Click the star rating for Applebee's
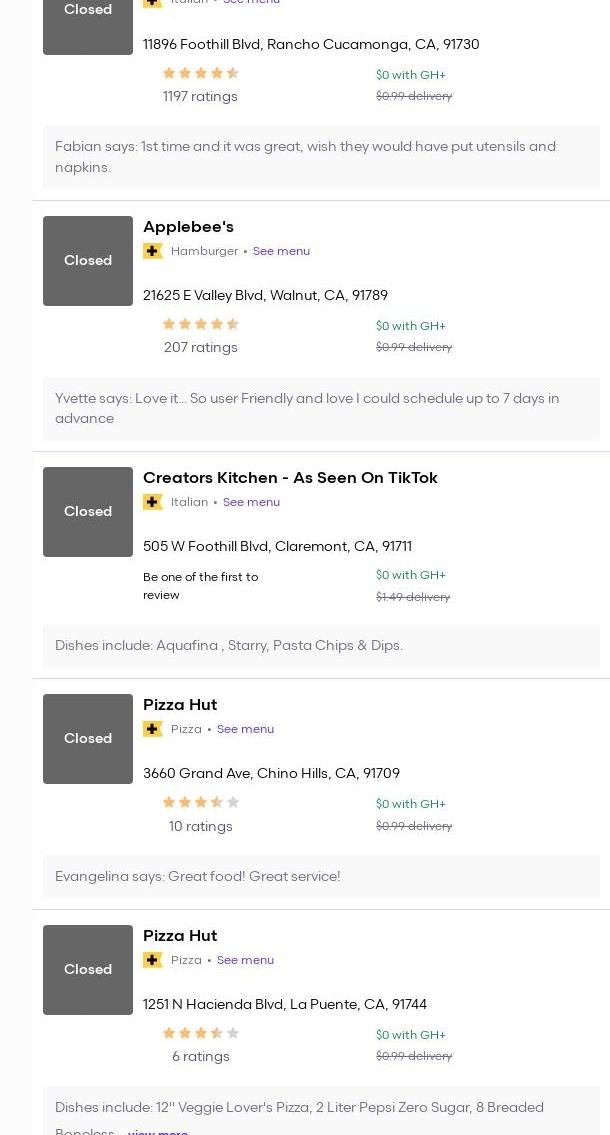The image size is (610, 1135). coord(200,324)
